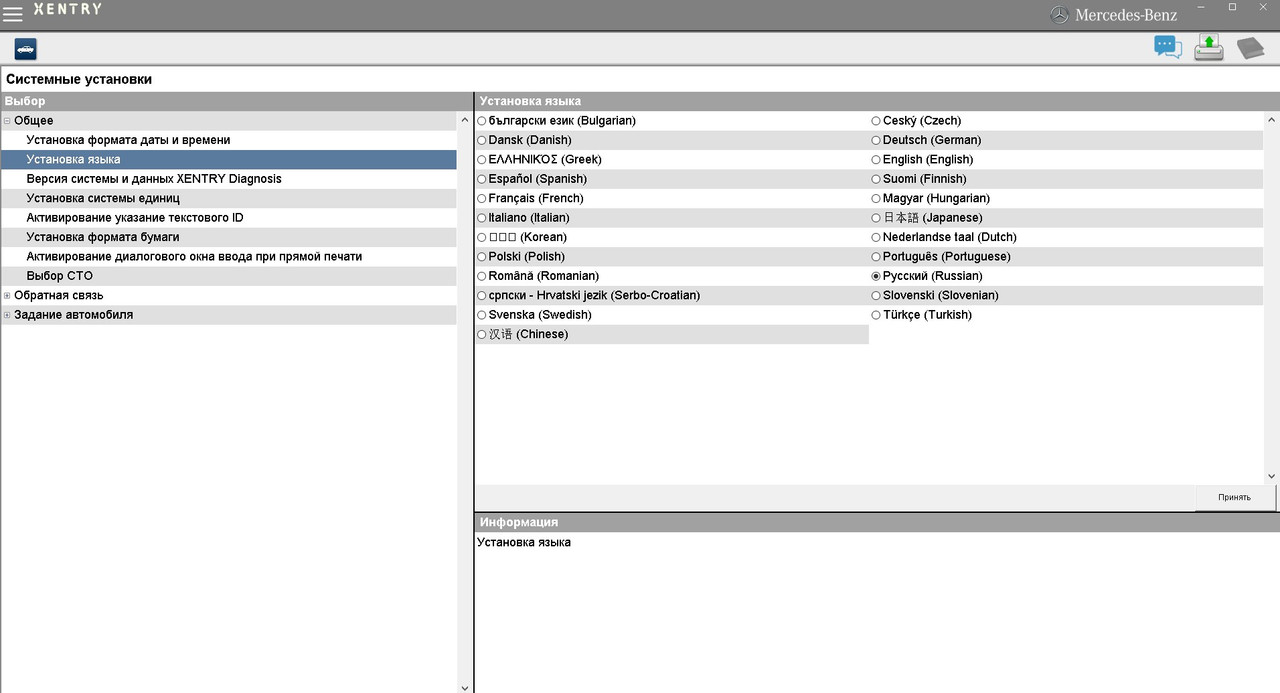The height and width of the screenshot is (693, 1280).
Task: Select Установка языка tree item
Action: point(228,160)
